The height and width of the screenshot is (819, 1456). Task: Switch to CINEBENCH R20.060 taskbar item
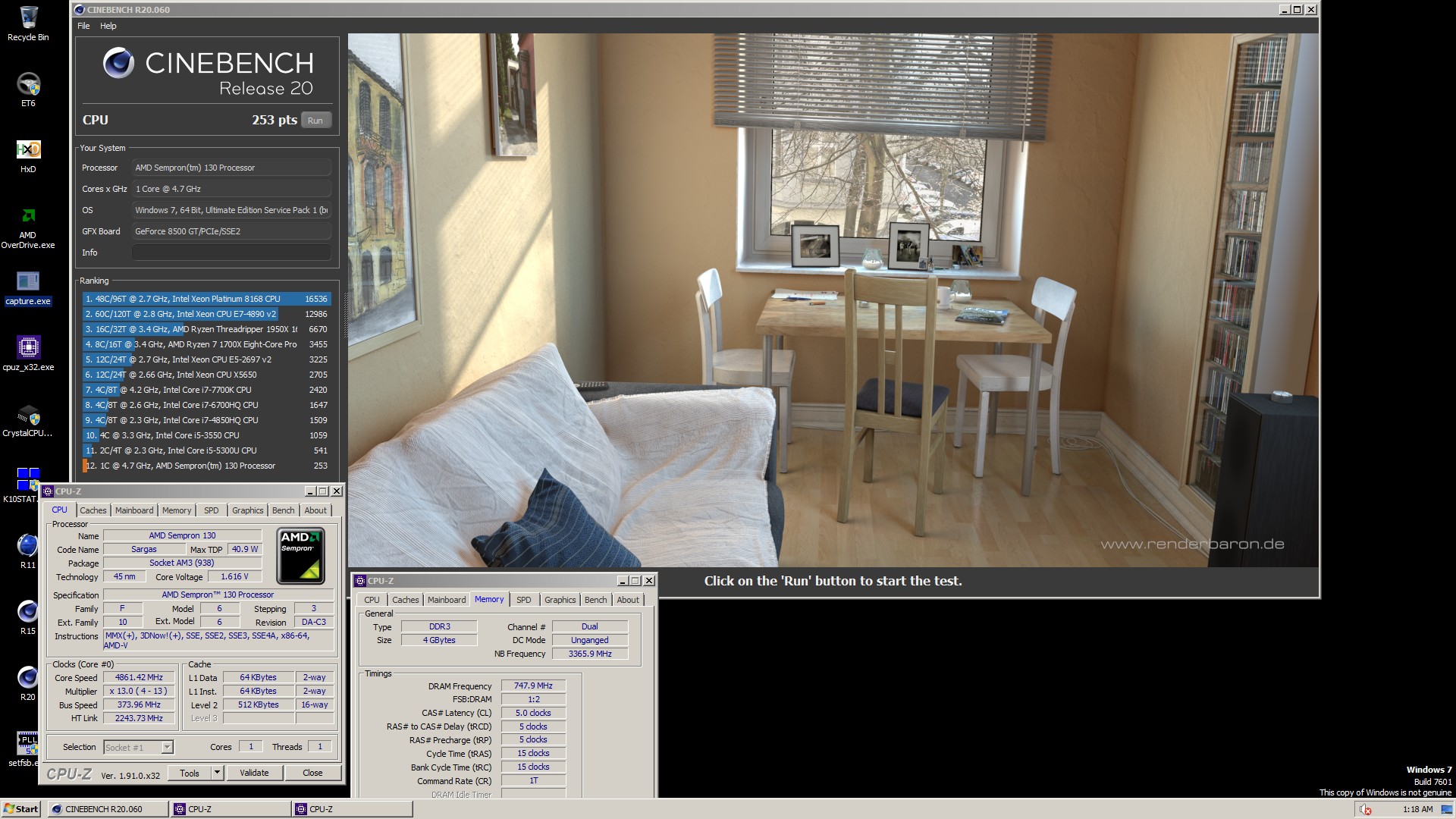108,809
